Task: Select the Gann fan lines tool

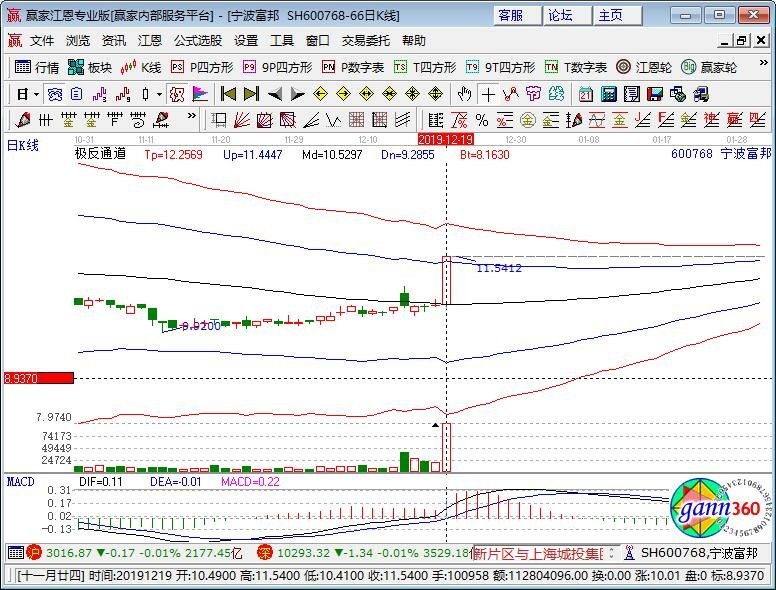Action: tap(242, 120)
